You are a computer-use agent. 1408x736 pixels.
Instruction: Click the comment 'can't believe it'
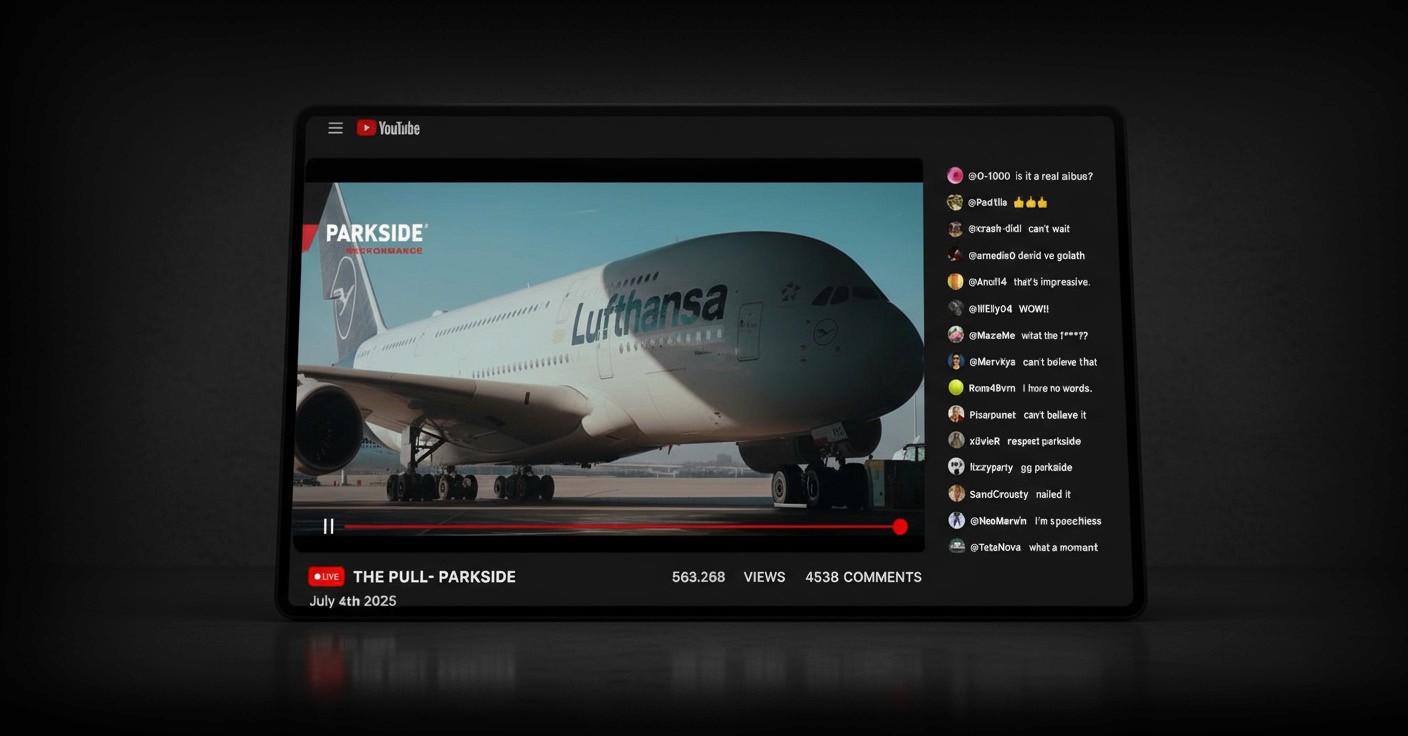[1055, 415]
